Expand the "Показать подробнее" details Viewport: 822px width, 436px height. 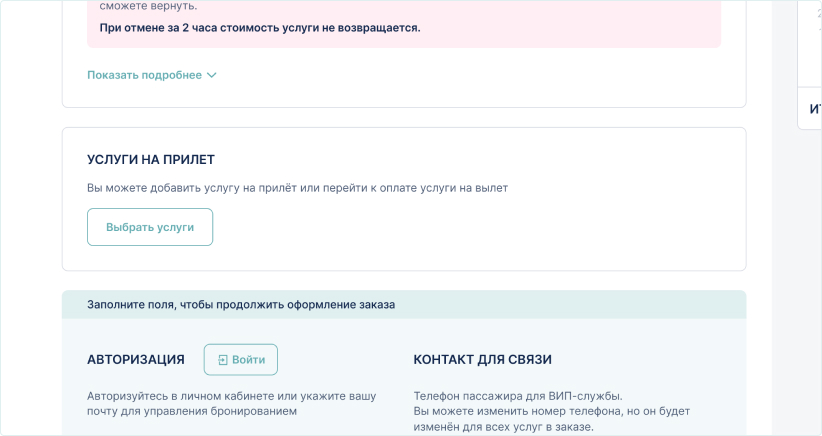point(144,75)
